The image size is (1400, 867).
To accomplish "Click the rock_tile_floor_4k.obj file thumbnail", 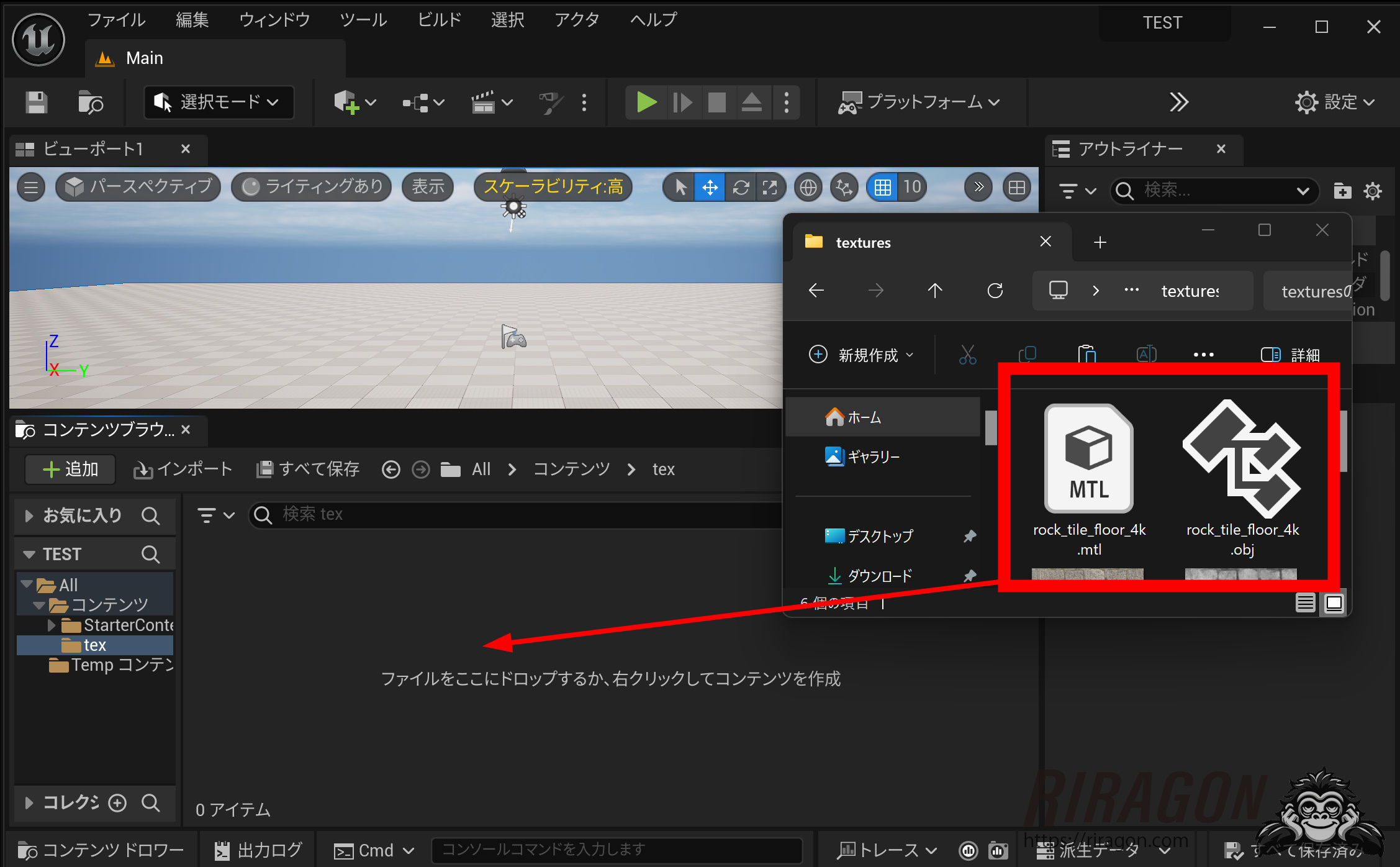I will [x=1242, y=460].
